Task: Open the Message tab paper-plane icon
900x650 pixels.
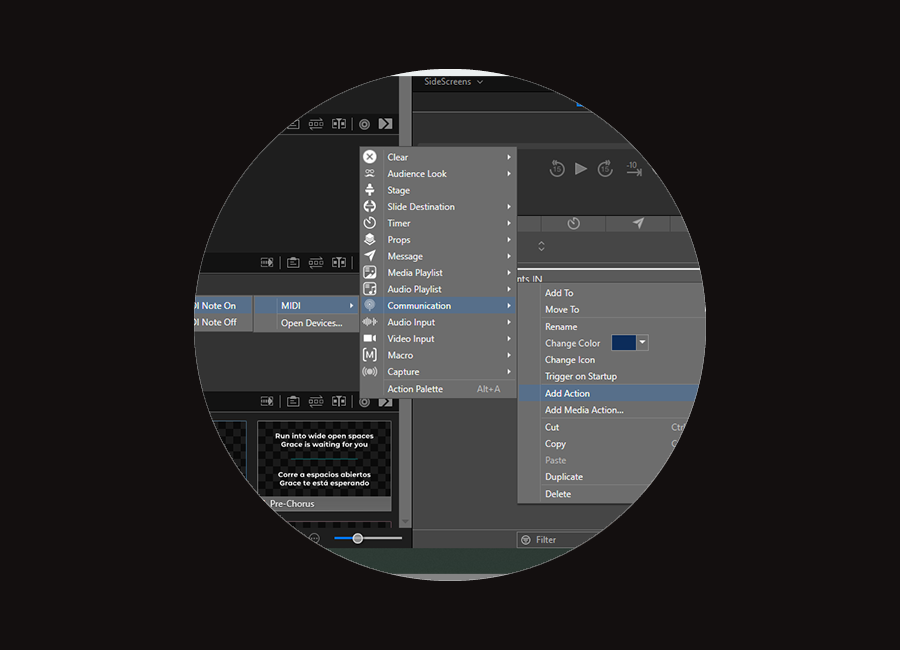Action: (637, 223)
